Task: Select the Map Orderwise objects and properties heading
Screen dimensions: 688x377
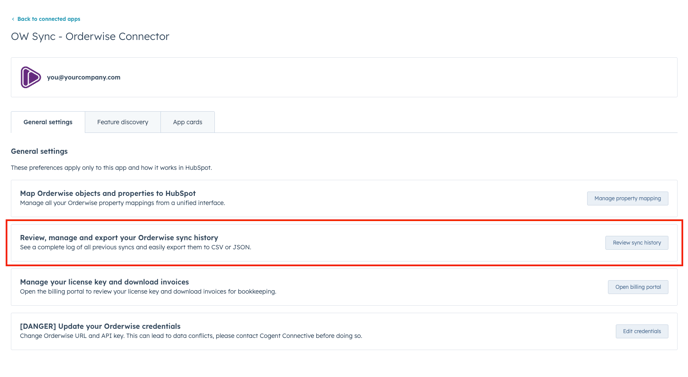Action: pyautogui.click(x=108, y=193)
